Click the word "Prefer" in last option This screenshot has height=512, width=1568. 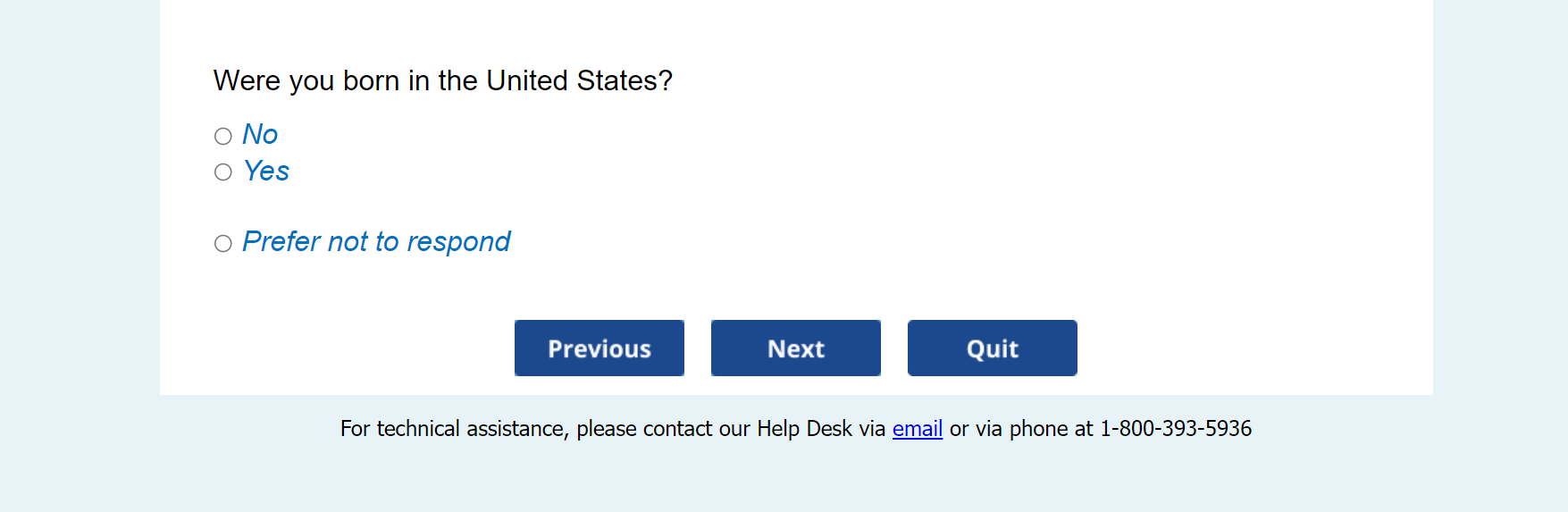[x=281, y=241]
